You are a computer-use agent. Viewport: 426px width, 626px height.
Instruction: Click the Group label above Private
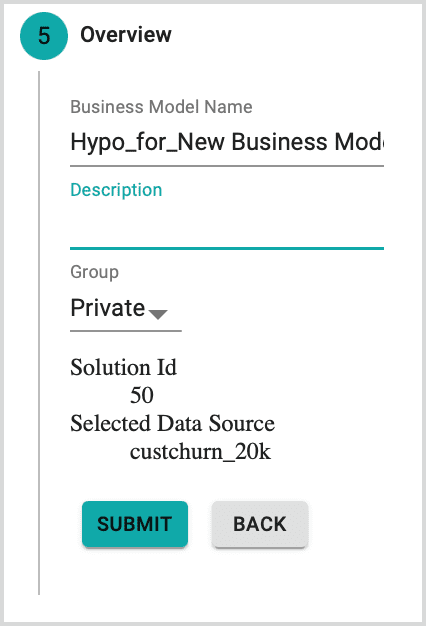tap(95, 272)
